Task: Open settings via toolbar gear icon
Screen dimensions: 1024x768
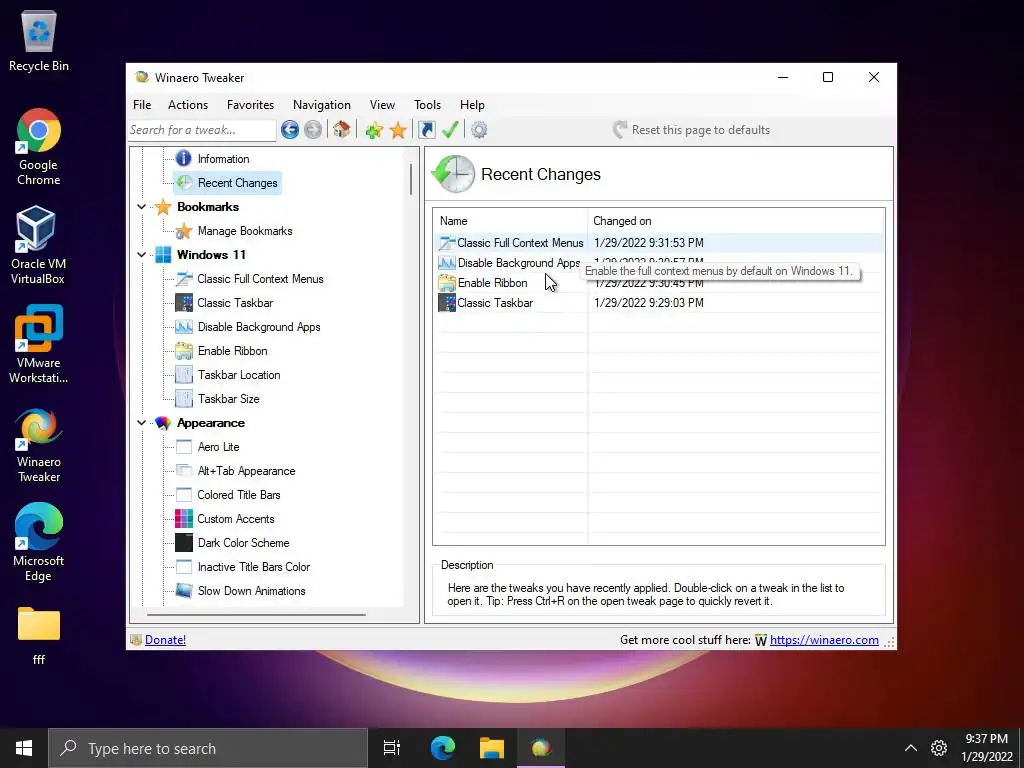Action: 479,130
